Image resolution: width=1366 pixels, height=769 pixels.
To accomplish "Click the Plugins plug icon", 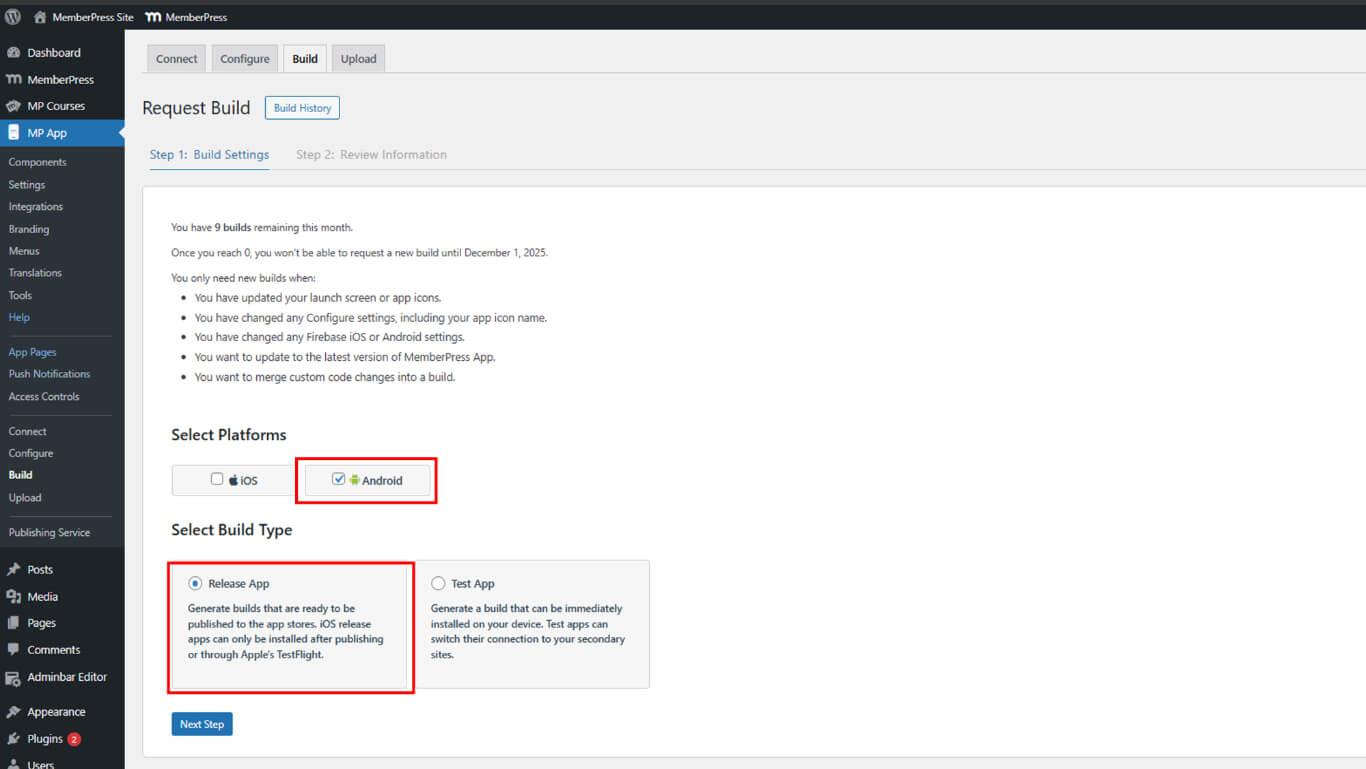I will point(13,739).
